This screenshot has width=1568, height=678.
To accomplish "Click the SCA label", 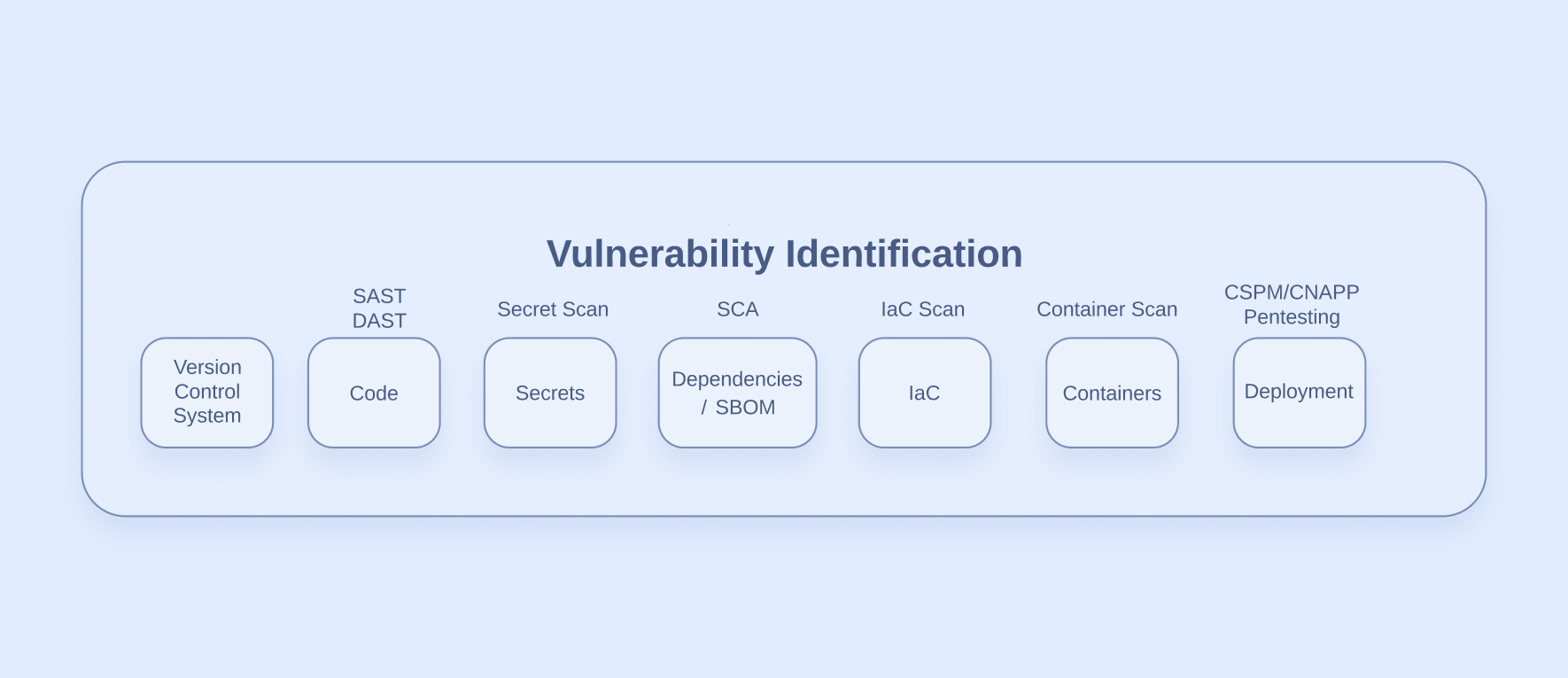I will tap(738, 309).
